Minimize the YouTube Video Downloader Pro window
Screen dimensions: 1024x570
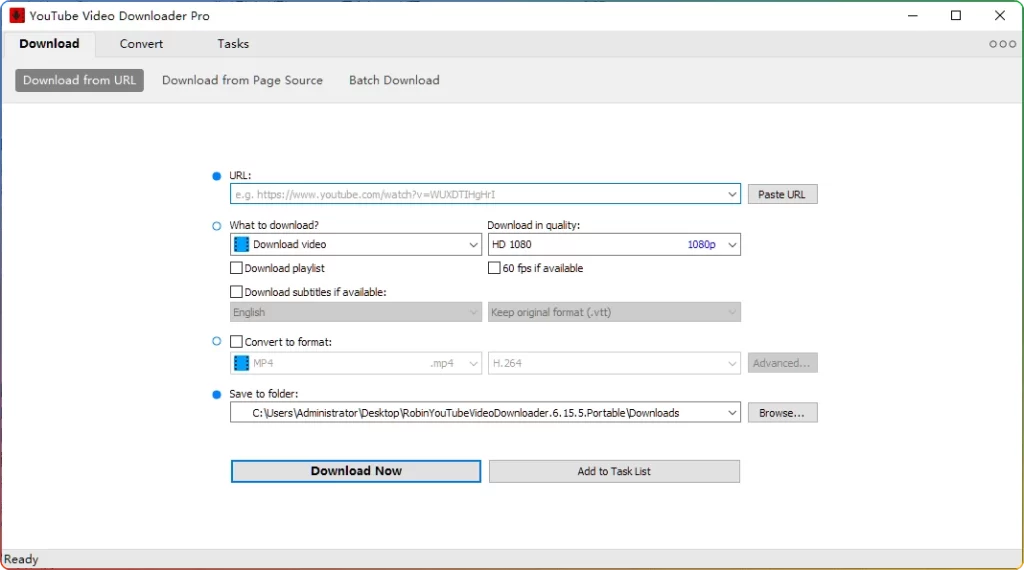(x=913, y=16)
